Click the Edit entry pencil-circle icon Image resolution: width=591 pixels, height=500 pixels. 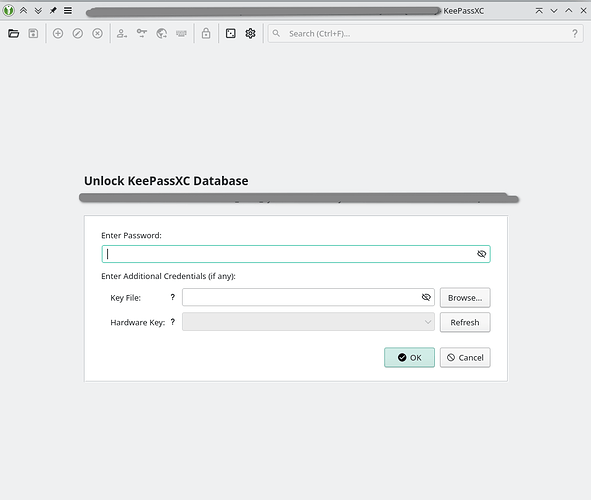coord(78,34)
